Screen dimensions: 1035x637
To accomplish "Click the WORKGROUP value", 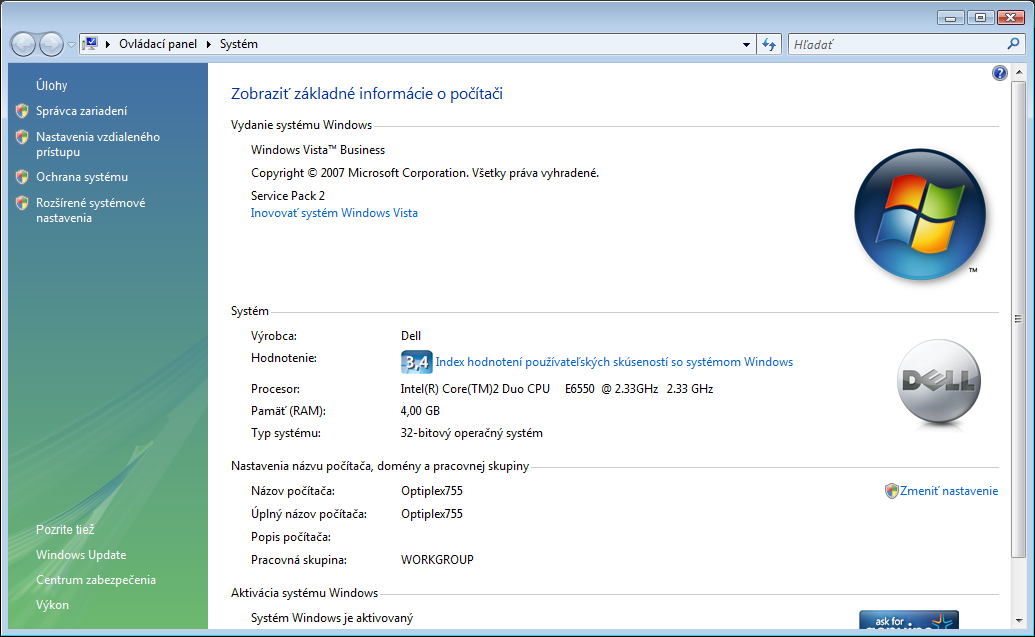I will pyautogui.click(x=437, y=560).
